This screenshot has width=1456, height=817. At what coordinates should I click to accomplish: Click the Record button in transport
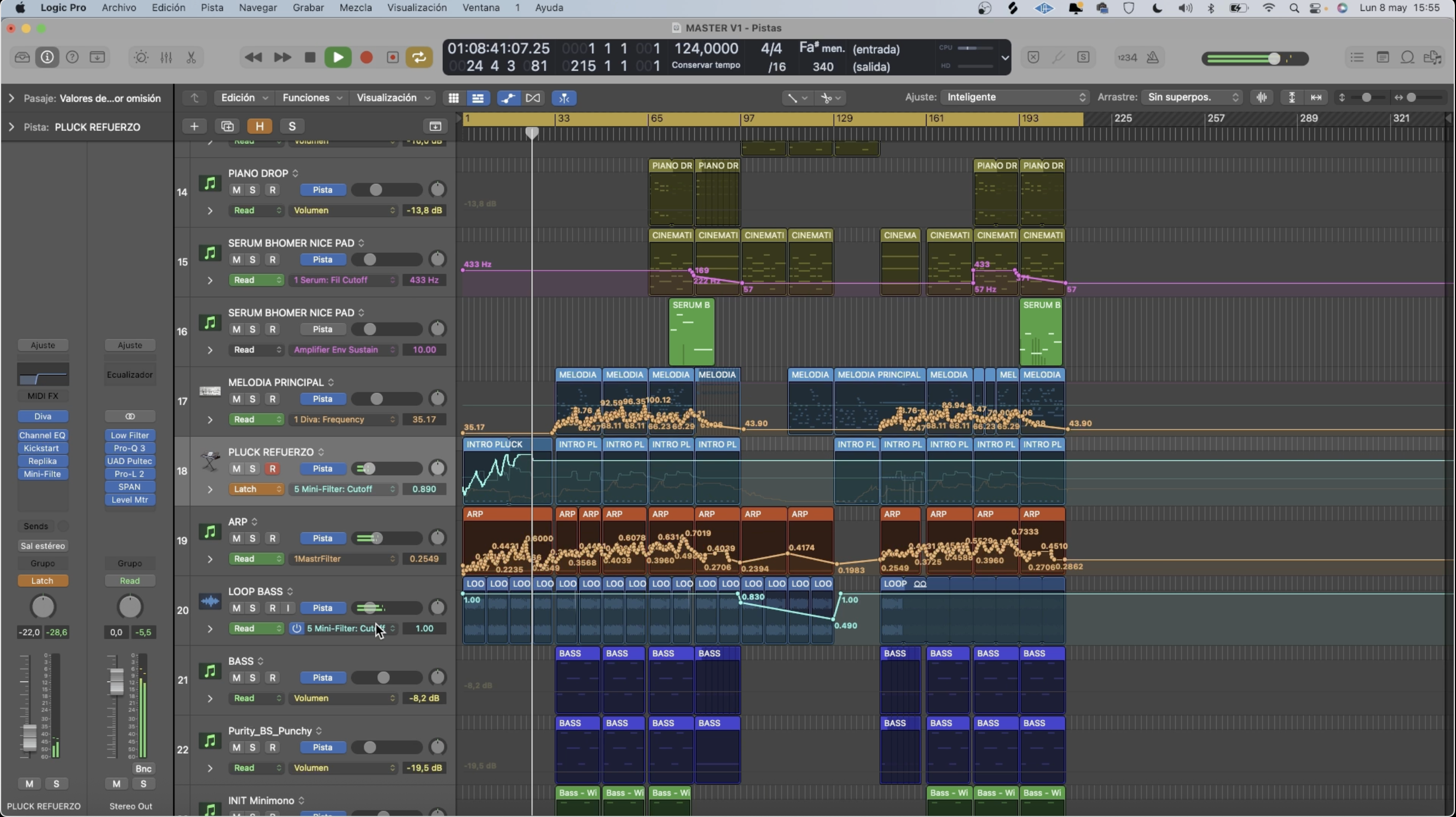tap(366, 57)
